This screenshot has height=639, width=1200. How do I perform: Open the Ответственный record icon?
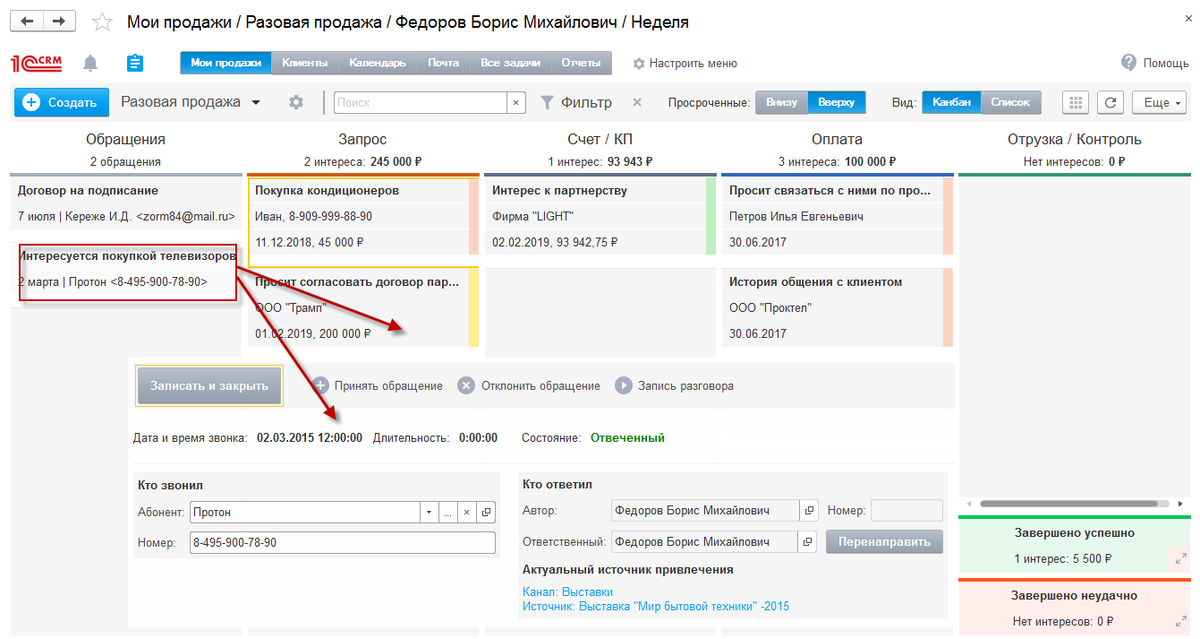pyautogui.click(x=810, y=542)
